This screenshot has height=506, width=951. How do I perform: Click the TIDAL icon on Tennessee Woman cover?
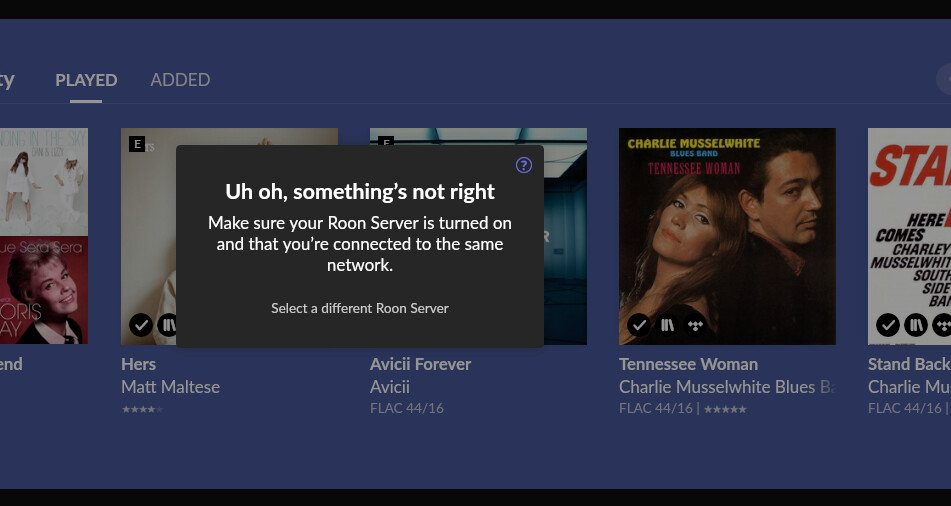[695, 325]
